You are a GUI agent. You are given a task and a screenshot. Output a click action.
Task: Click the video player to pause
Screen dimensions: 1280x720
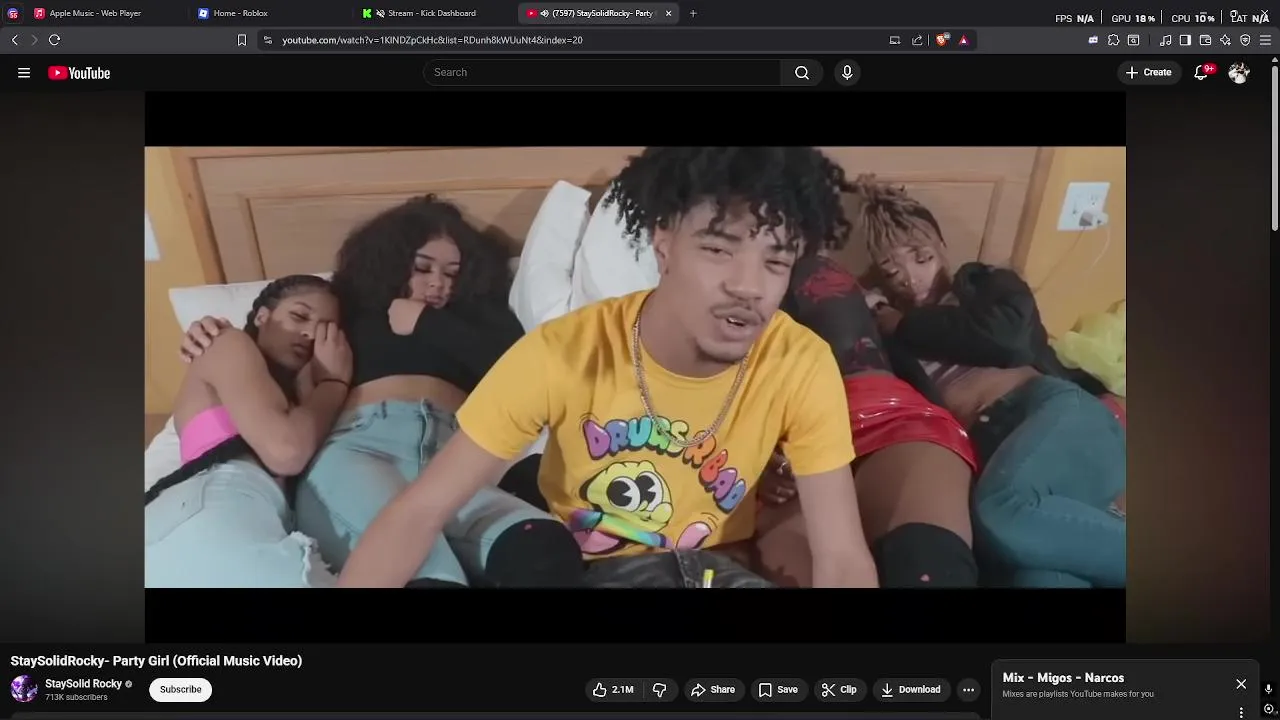[635, 367]
